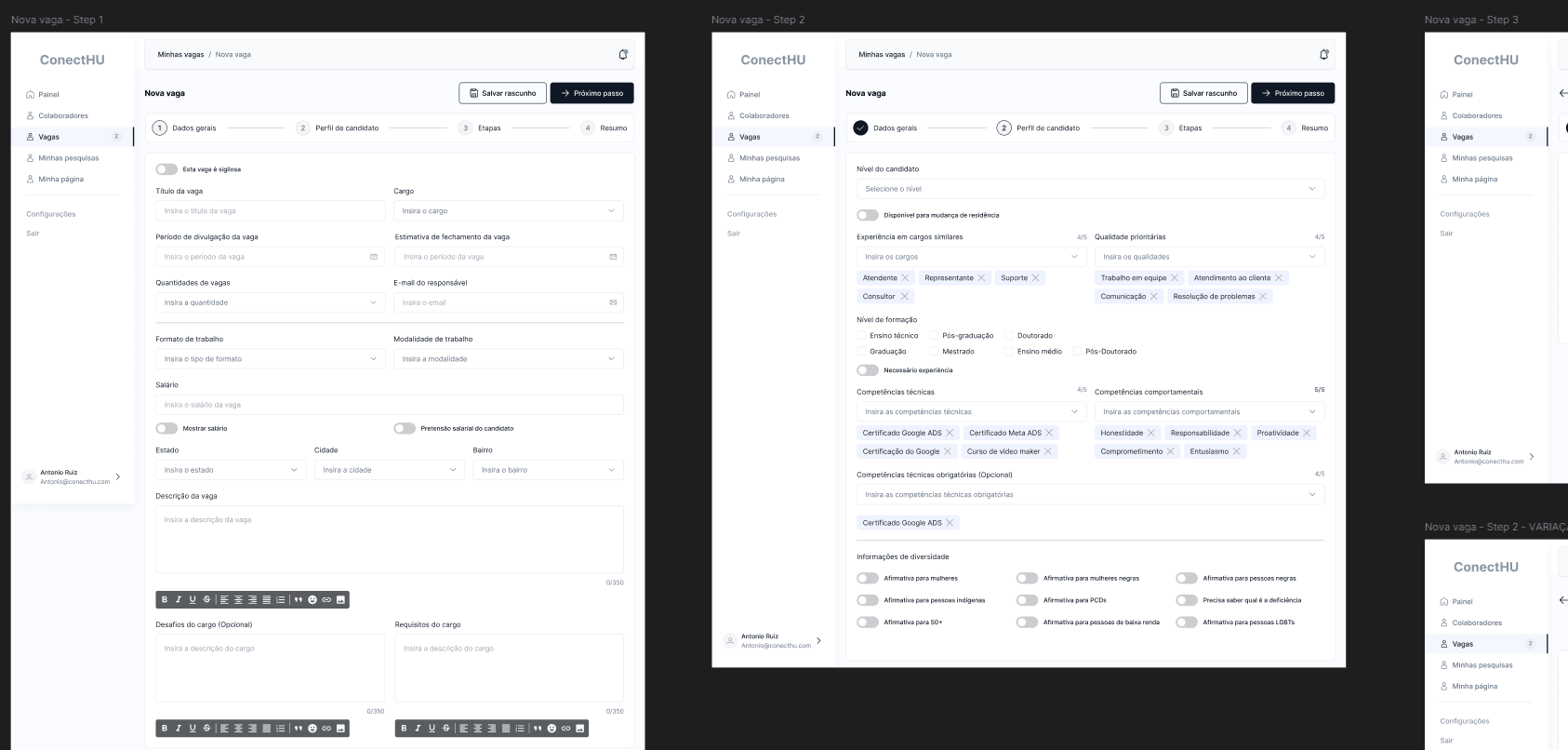Click the Título da vaga input field
1568x750 pixels.
(x=271, y=210)
